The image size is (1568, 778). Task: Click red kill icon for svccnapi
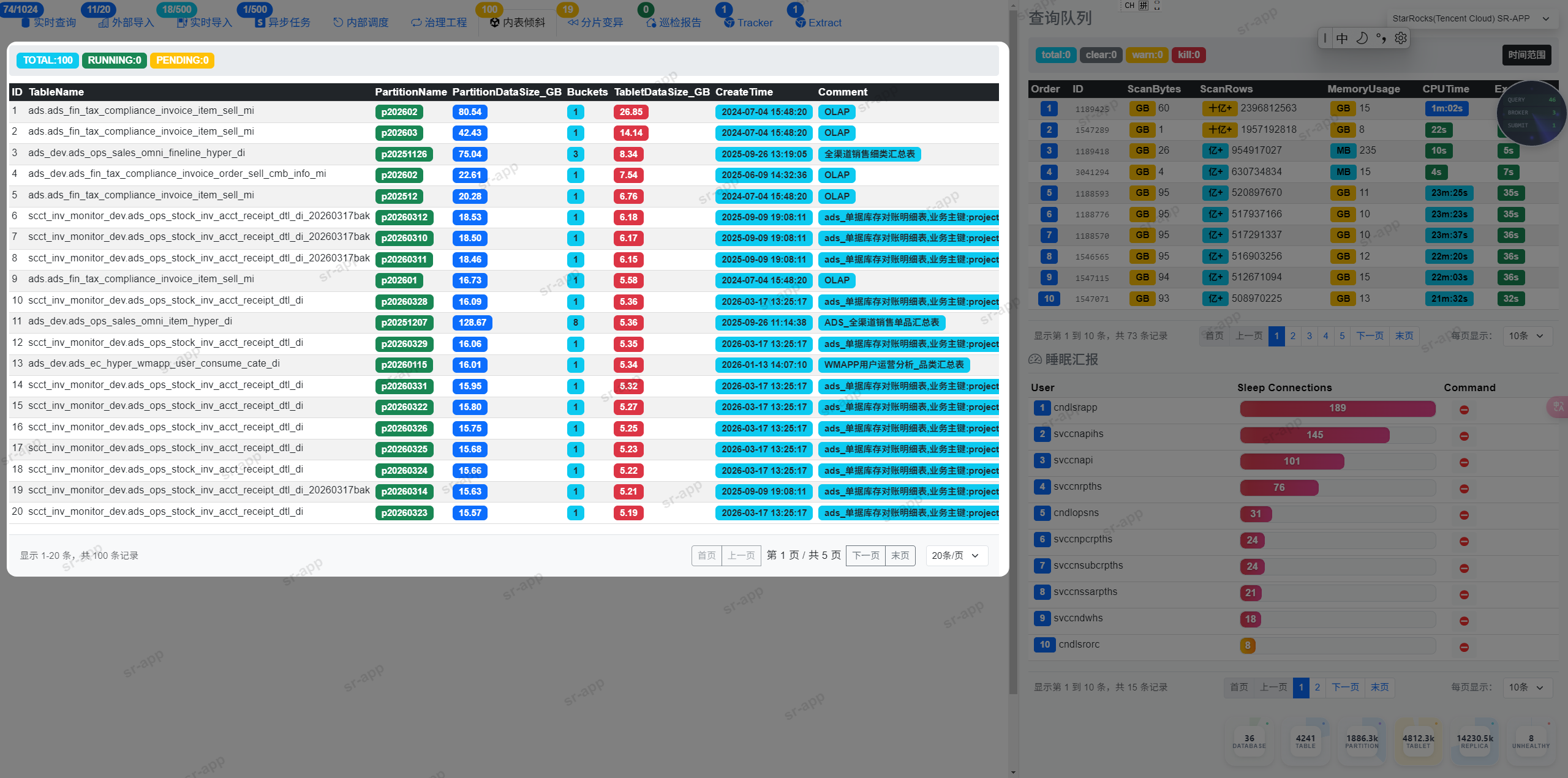point(1464,462)
